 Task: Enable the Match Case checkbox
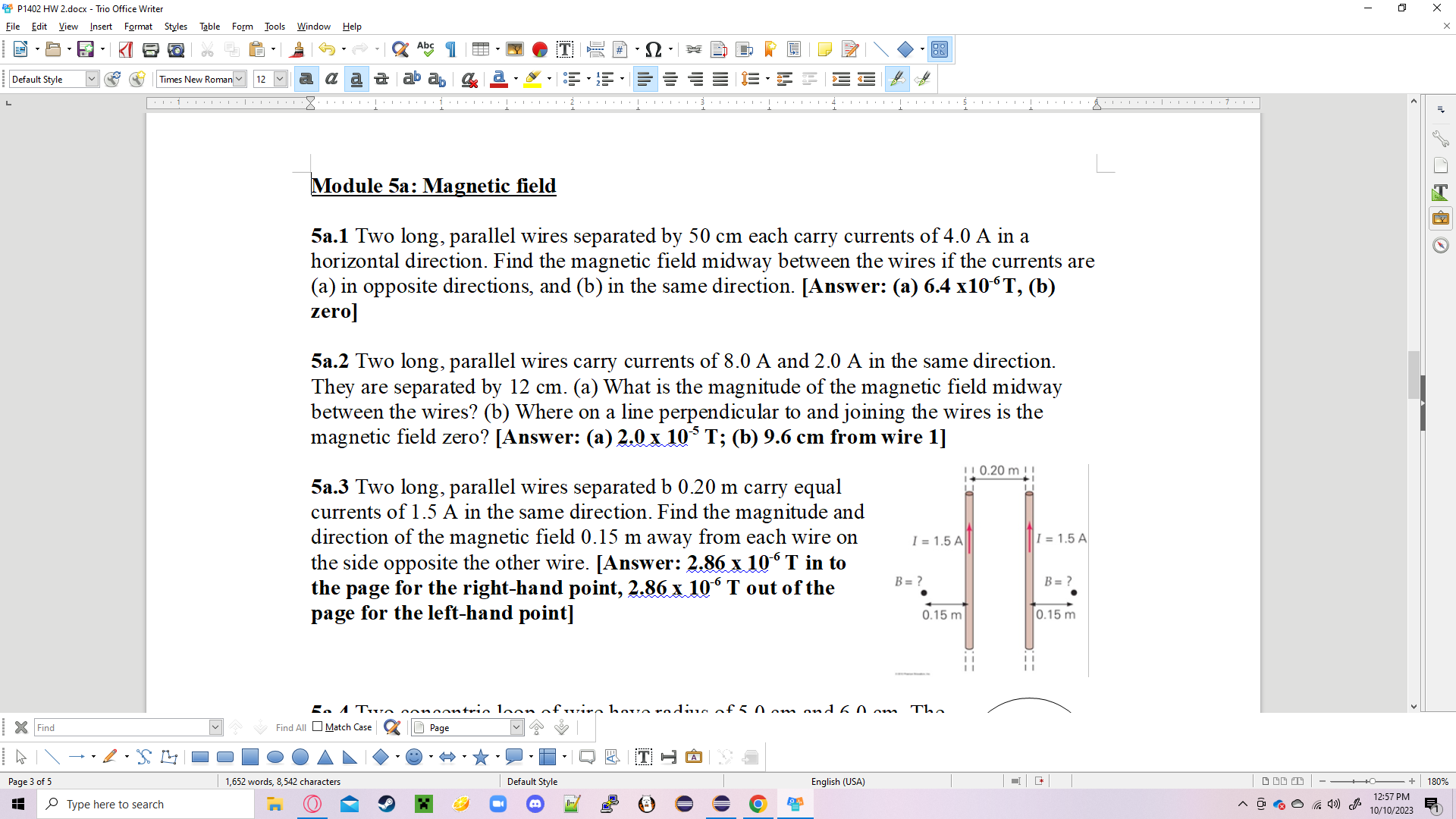point(317,726)
